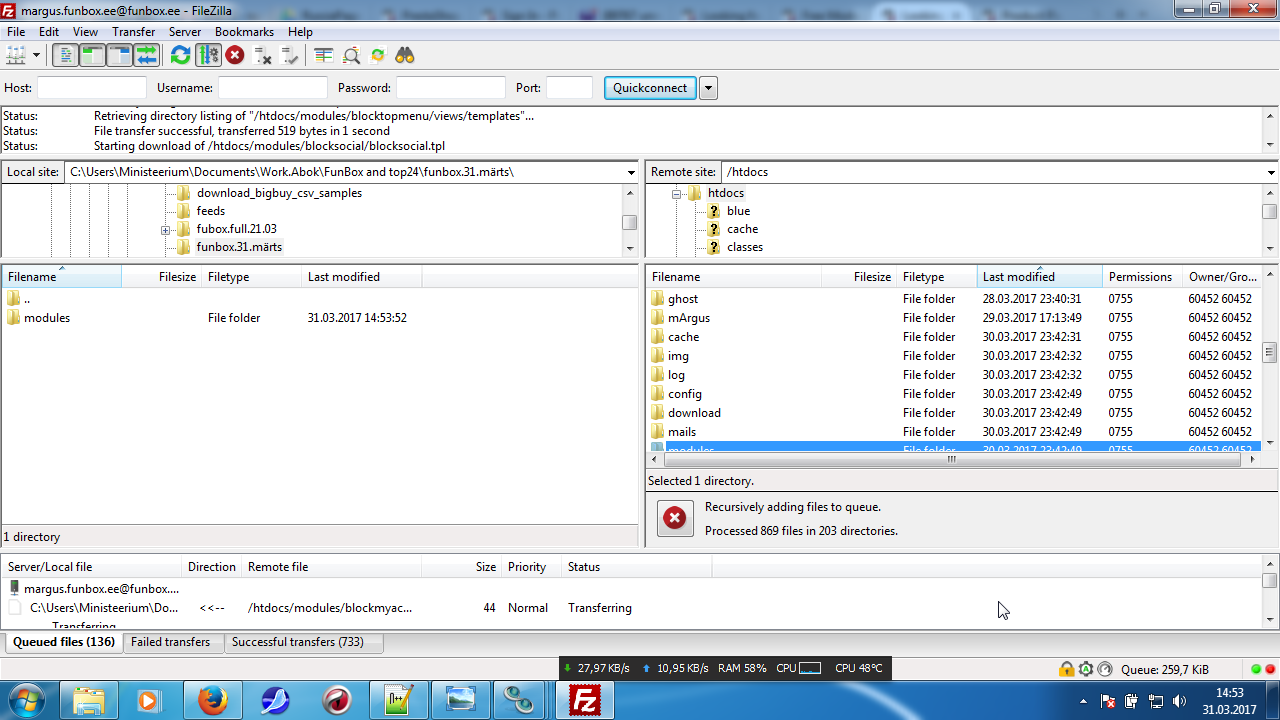Viewport: 1280px width, 720px height.
Task: Toggle the transfer queue display
Action: click(x=146, y=55)
